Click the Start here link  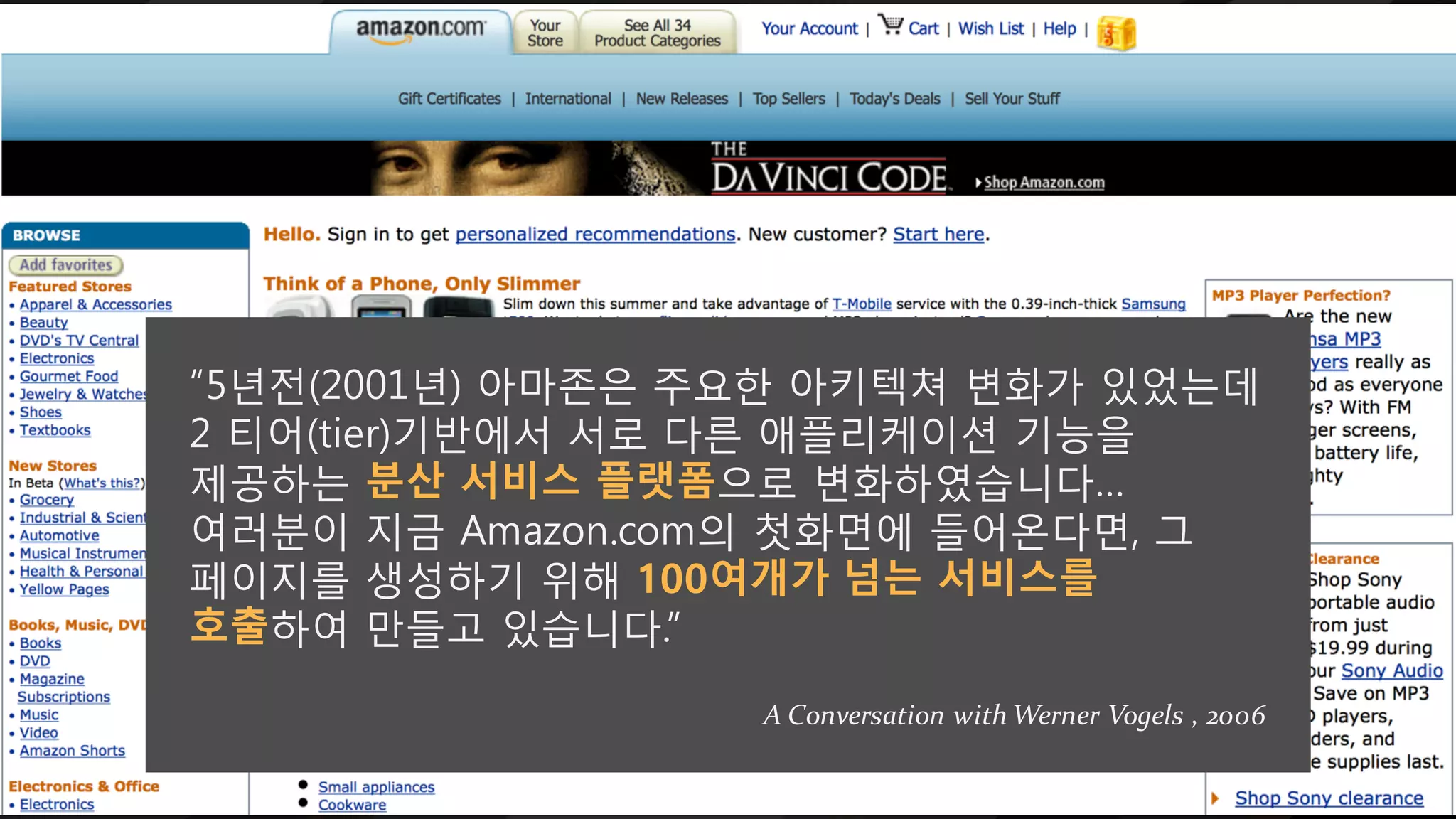938,235
